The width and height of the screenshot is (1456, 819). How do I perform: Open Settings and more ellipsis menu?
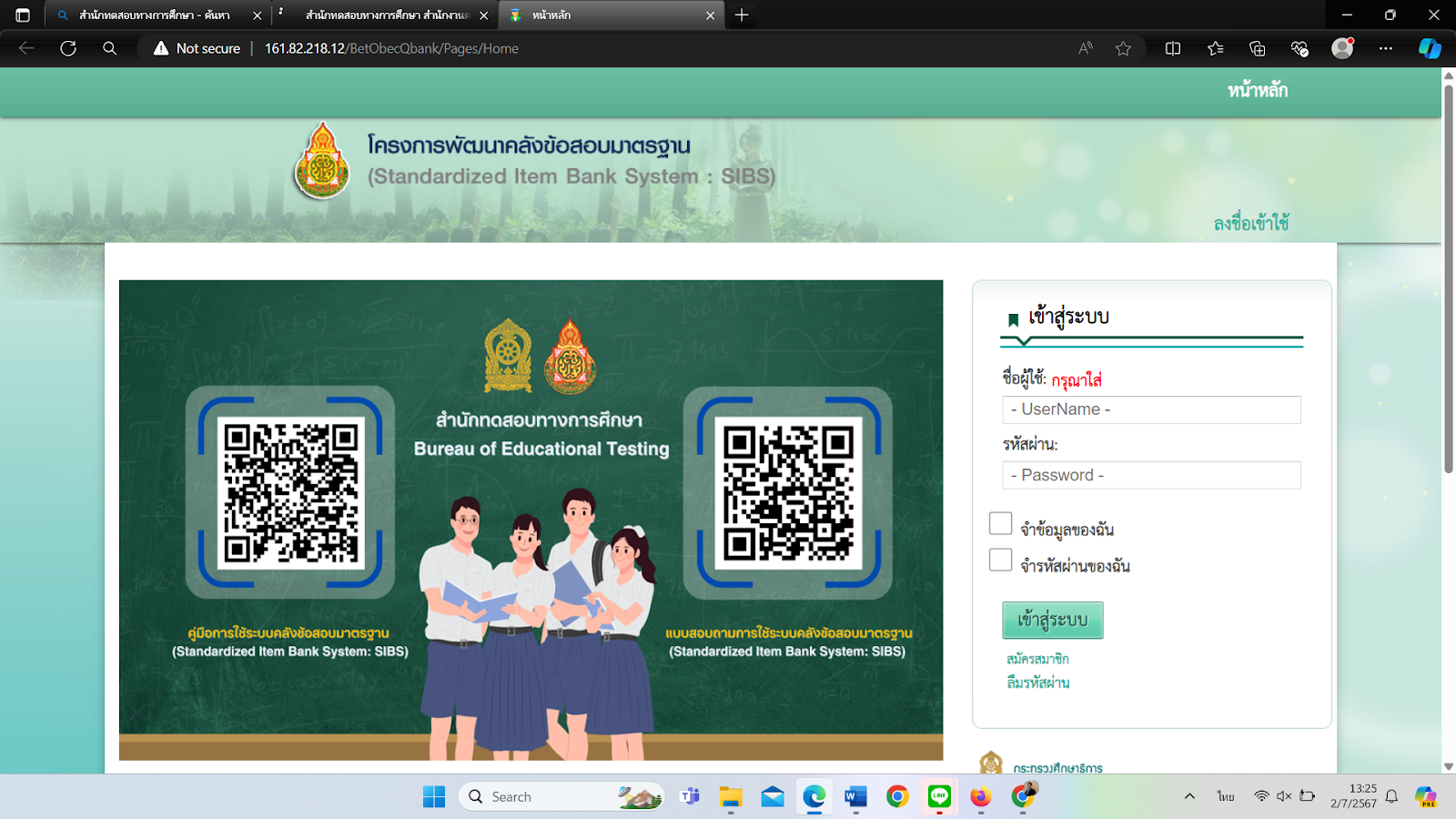[x=1385, y=48]
